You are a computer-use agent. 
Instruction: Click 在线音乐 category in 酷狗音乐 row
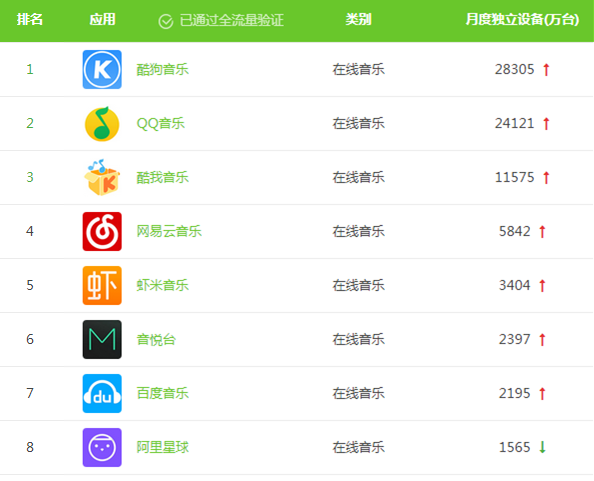358,69
